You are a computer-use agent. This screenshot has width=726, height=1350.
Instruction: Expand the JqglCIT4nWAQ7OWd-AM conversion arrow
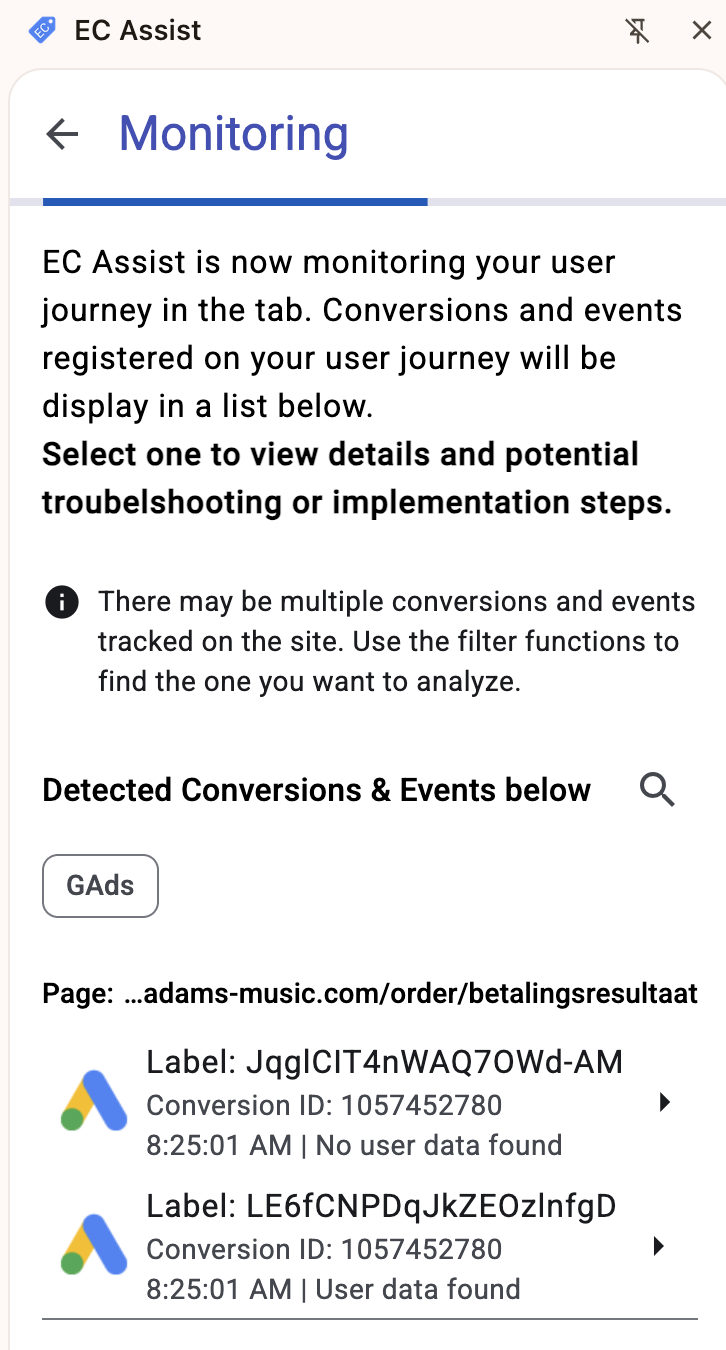point(662,1103)
